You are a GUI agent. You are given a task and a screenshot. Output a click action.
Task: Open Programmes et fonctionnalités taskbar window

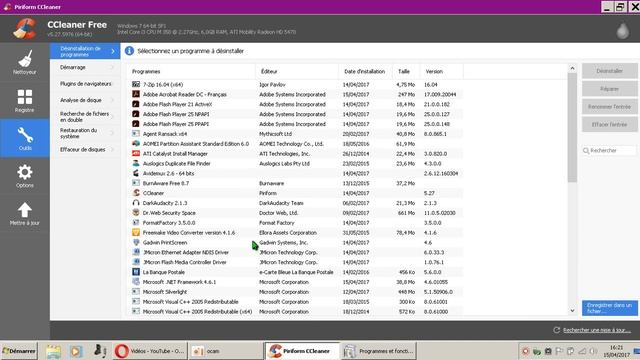point(378,351)
